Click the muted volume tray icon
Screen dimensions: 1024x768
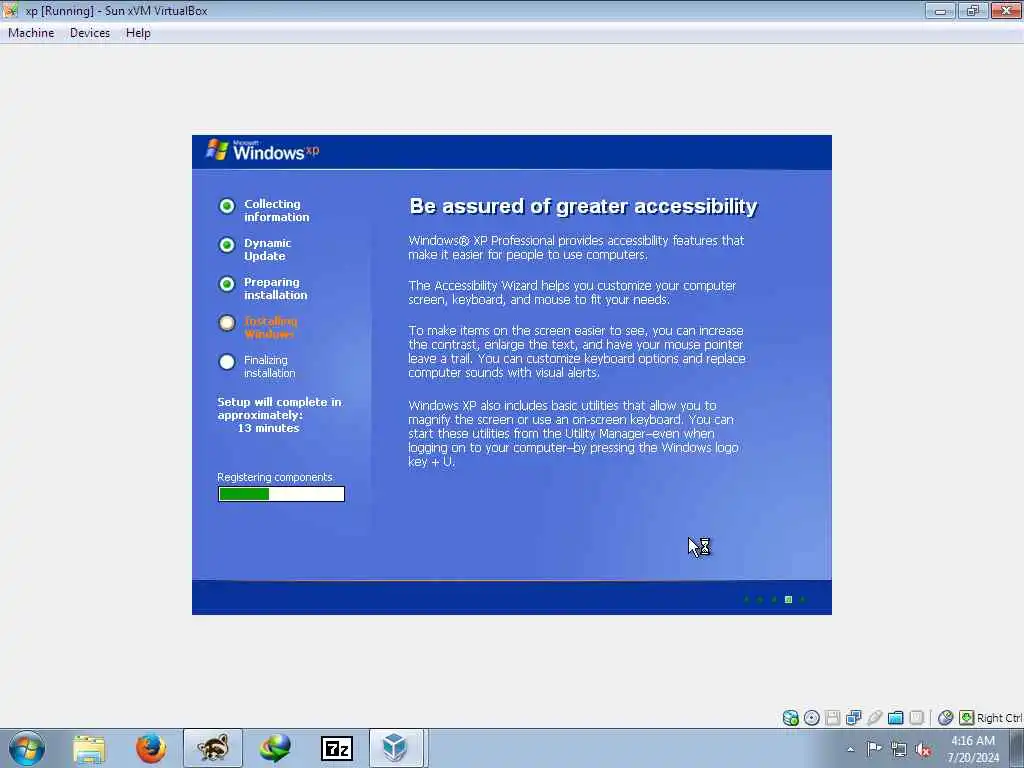click(923, 749)
